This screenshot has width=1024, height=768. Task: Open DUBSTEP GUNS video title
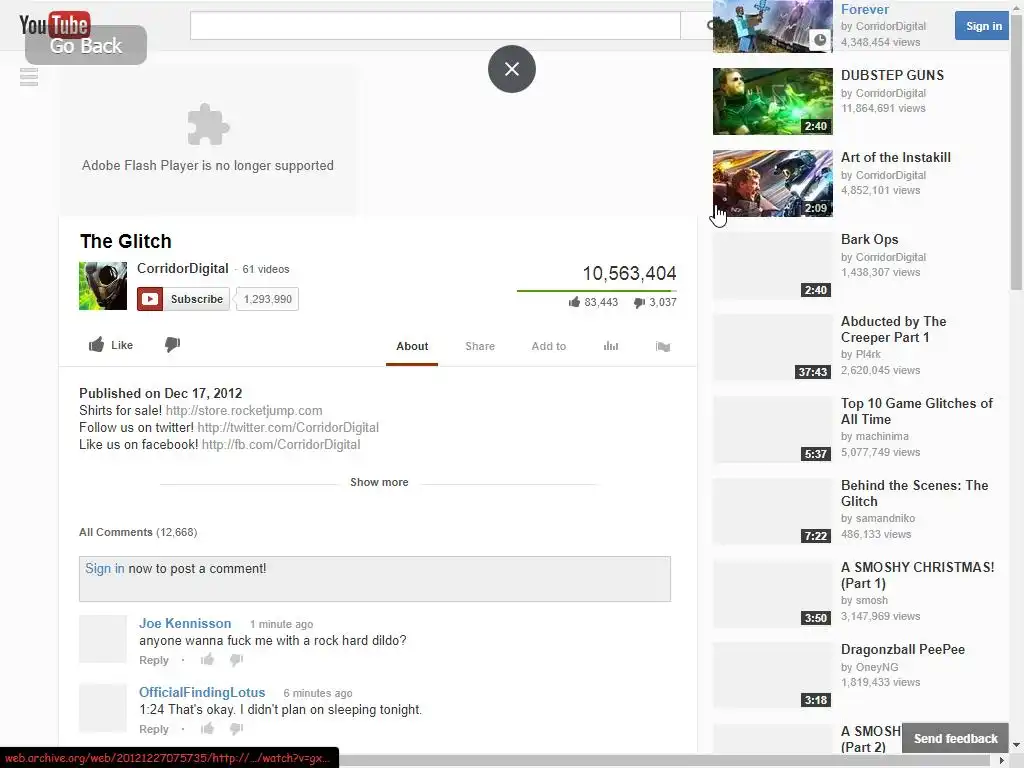(892, 75)
